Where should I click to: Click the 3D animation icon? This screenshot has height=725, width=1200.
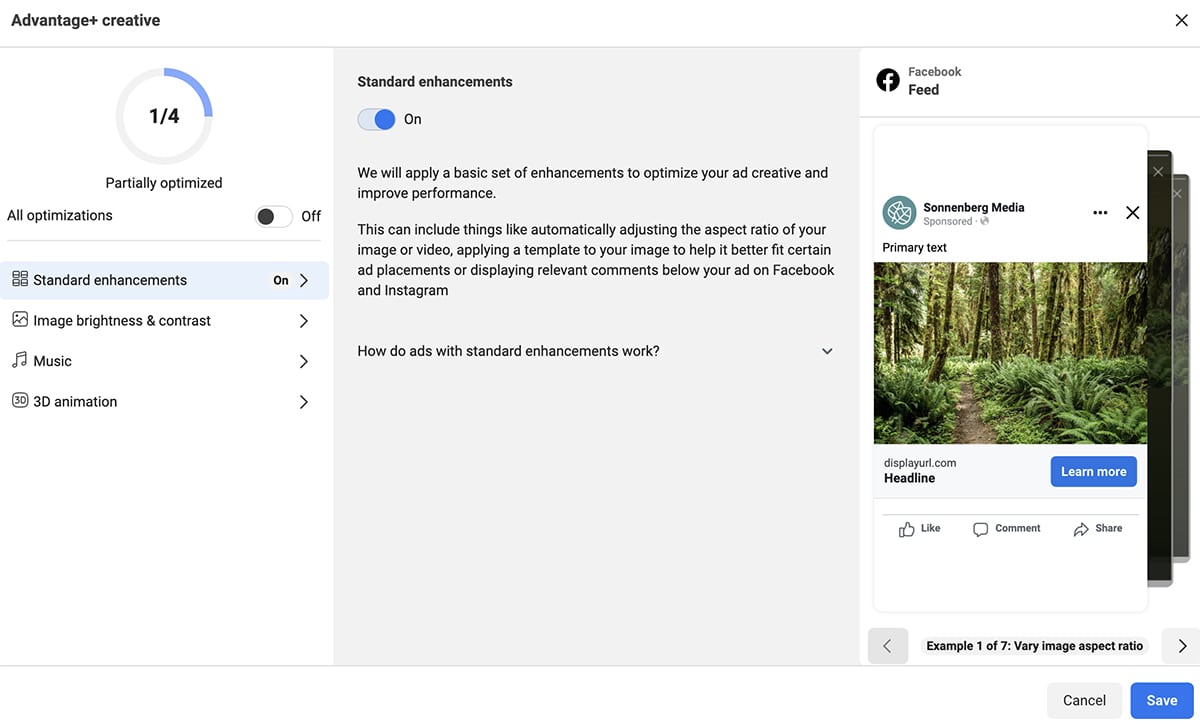20,400
